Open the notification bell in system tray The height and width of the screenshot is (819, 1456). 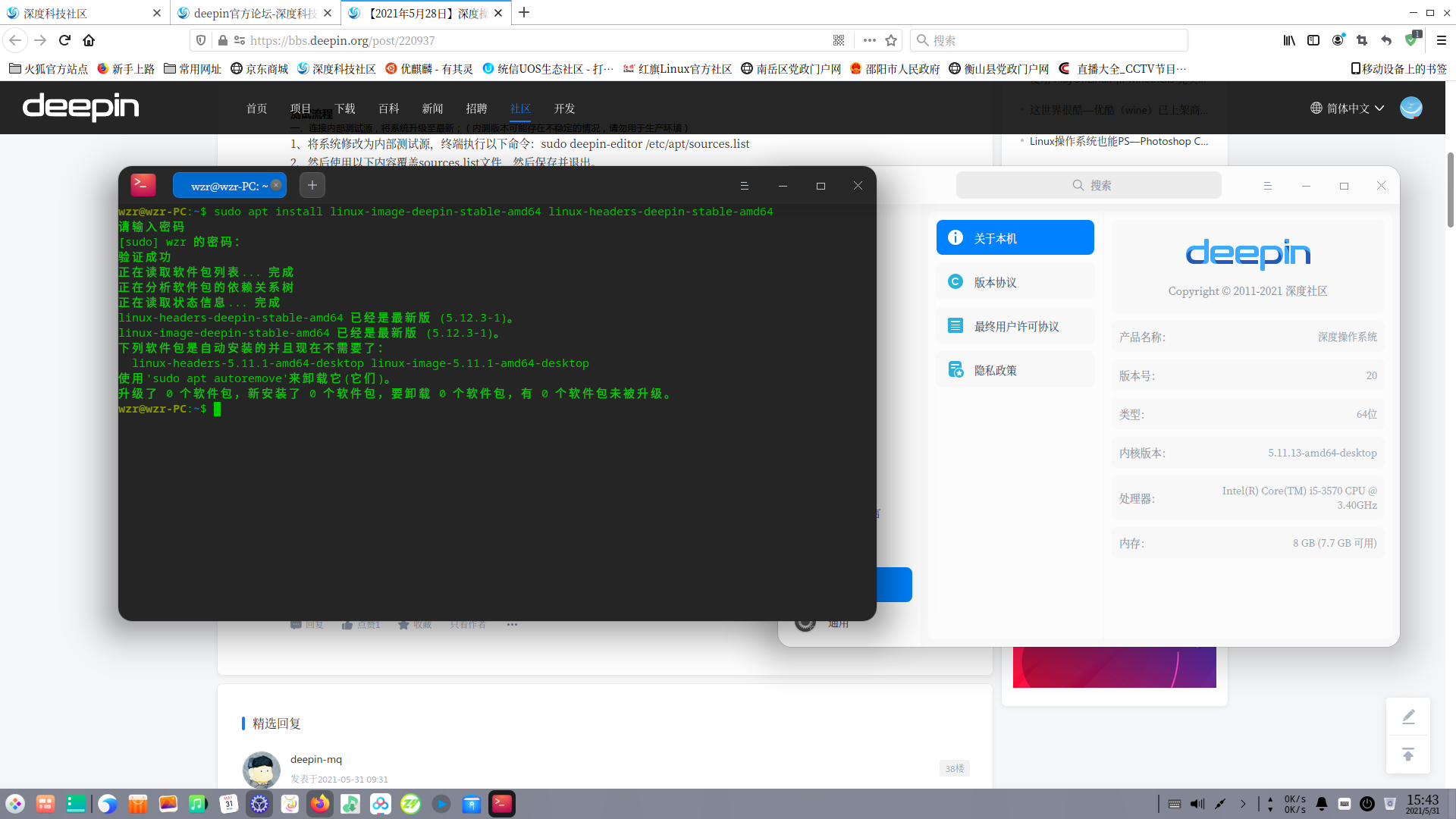1322,804
